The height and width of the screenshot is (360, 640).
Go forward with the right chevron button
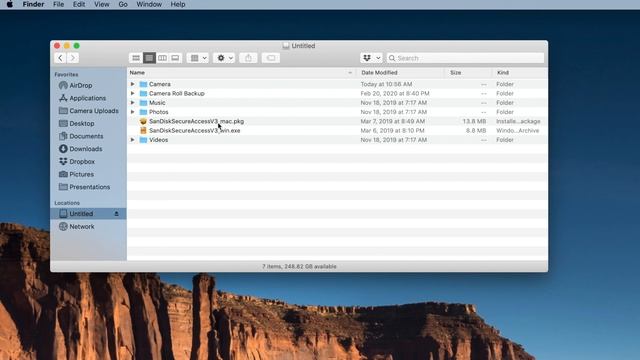(73, 58)
